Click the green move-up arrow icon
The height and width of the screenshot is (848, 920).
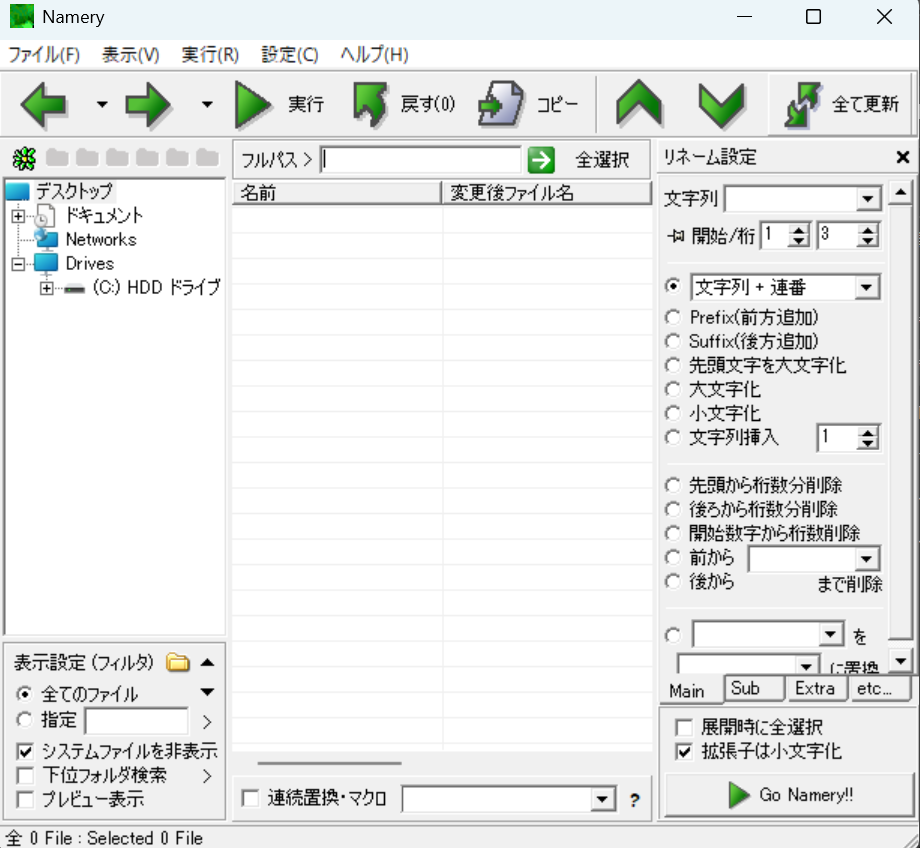click(639, 104)
